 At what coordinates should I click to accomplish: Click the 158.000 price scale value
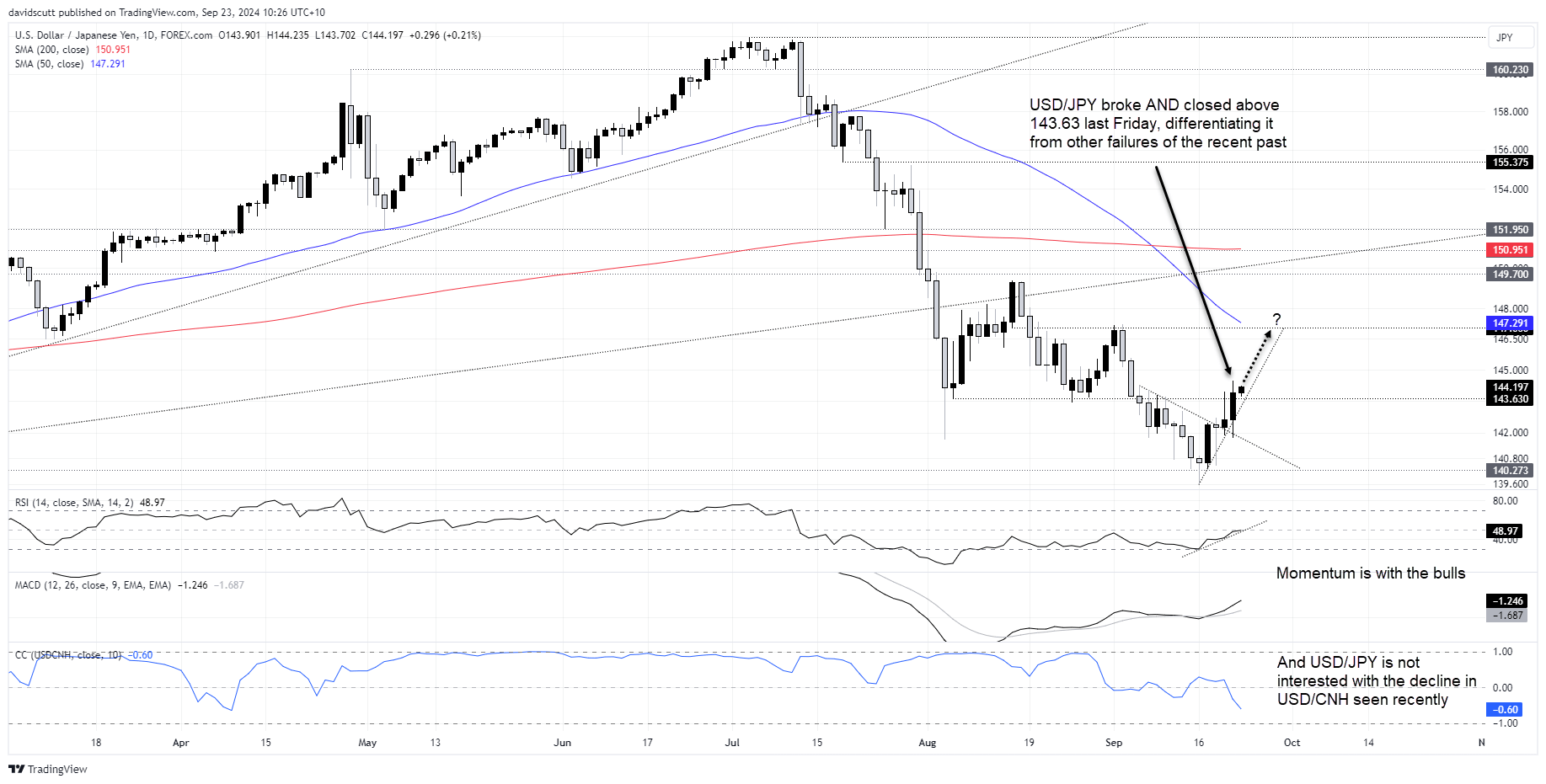[x=1511, y=112]
